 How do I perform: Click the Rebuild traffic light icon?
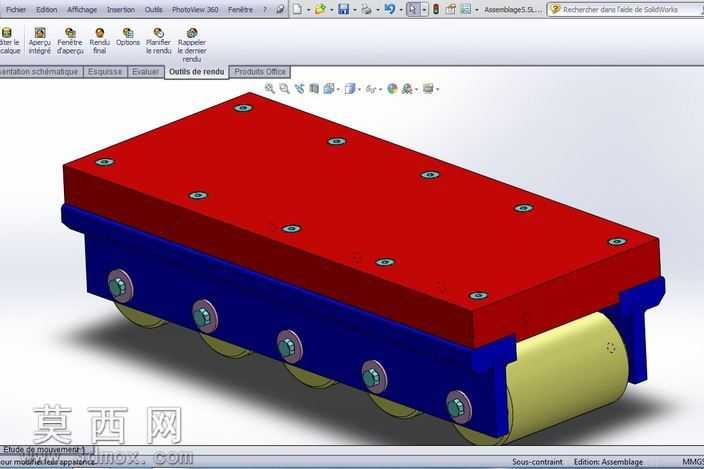tap(436, 9)
